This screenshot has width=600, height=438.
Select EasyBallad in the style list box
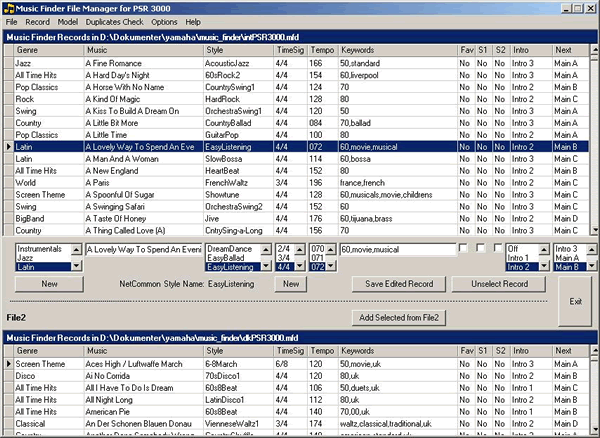233,258
